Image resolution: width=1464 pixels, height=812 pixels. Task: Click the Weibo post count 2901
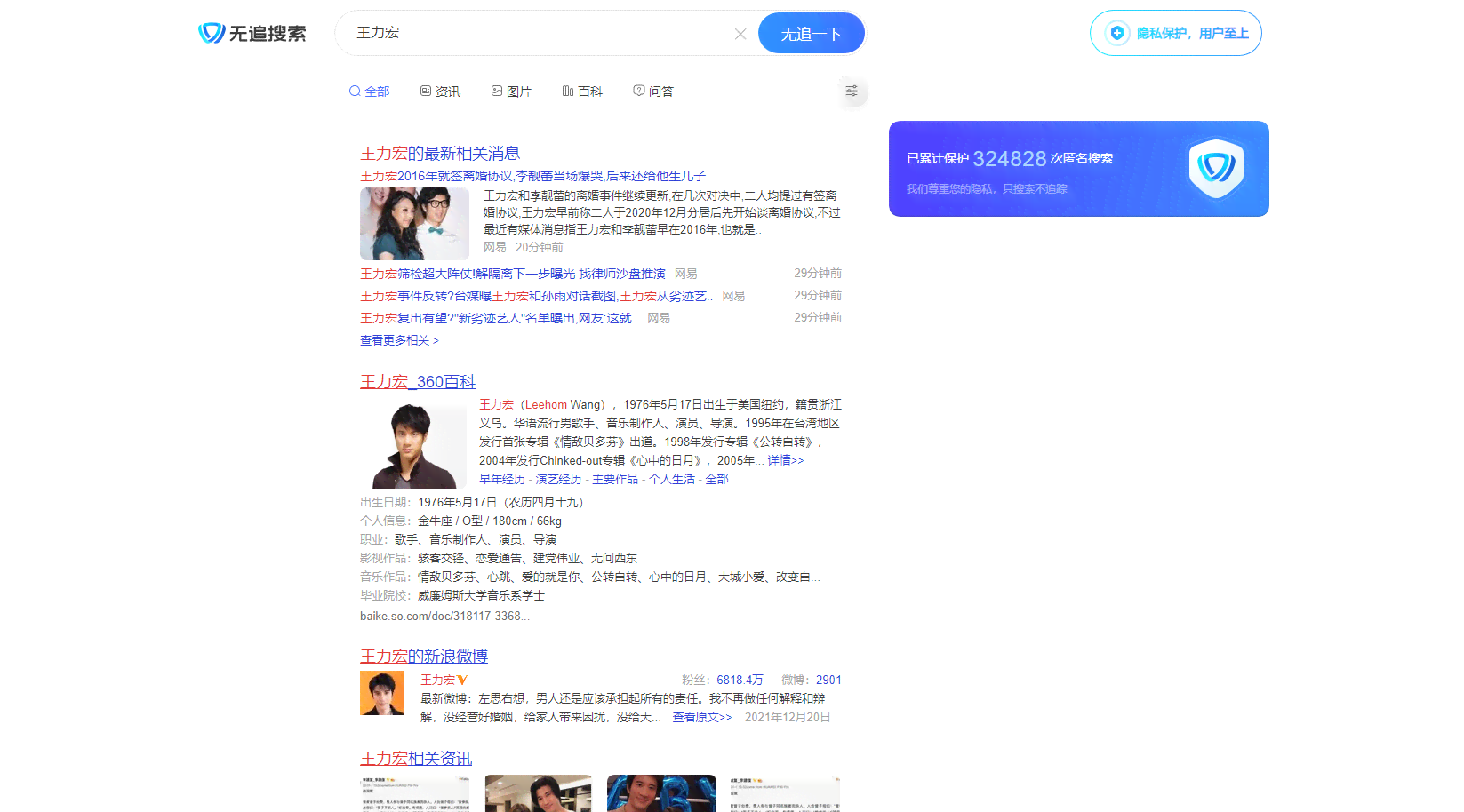828,680
